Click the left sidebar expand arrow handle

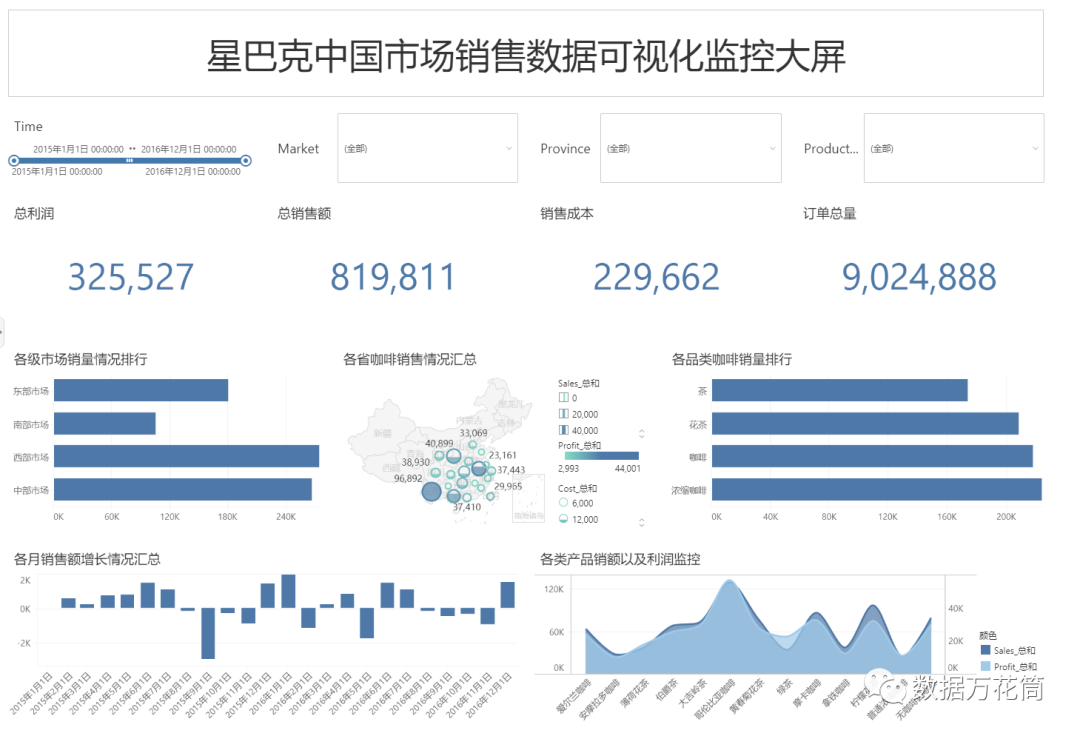click(3, 329)
